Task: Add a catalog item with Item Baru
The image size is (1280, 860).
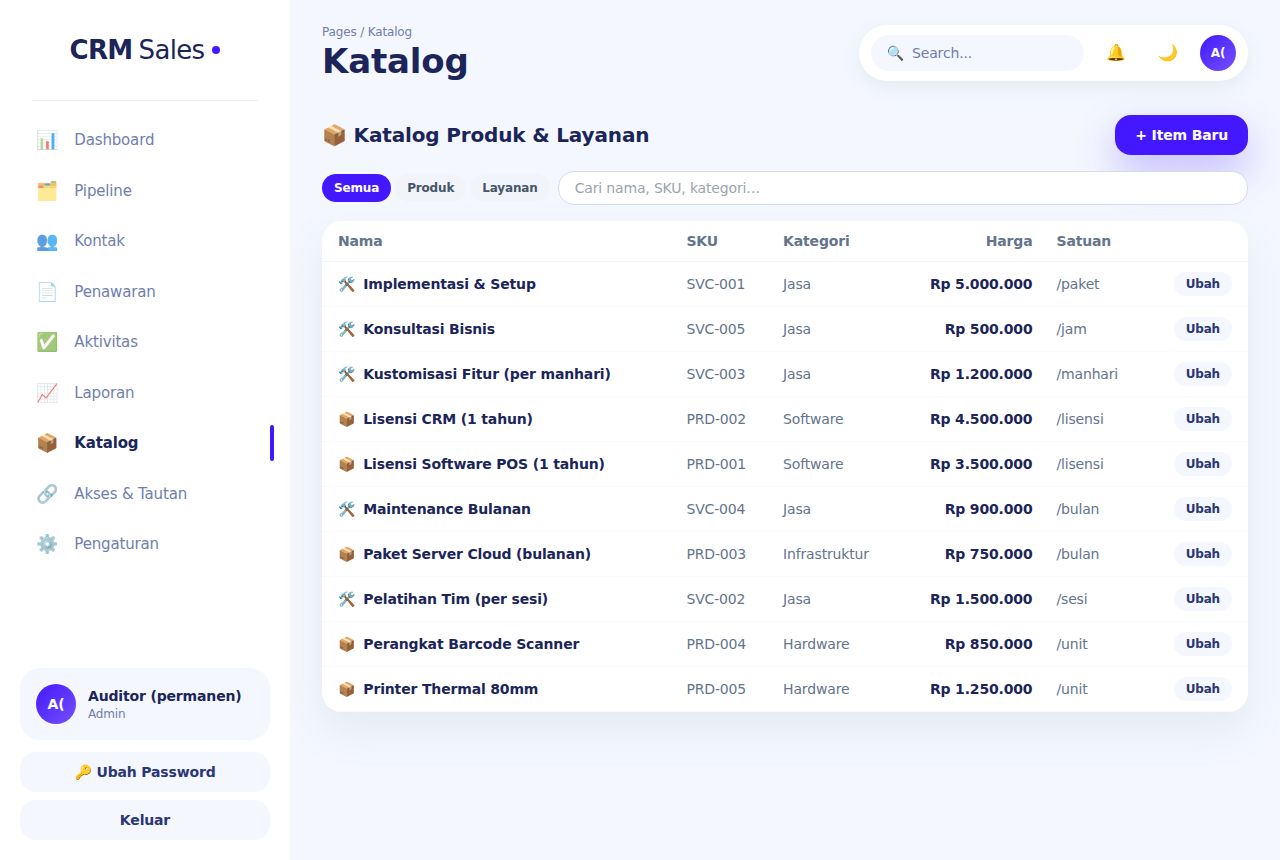Action: click(x=1181, y=135)
